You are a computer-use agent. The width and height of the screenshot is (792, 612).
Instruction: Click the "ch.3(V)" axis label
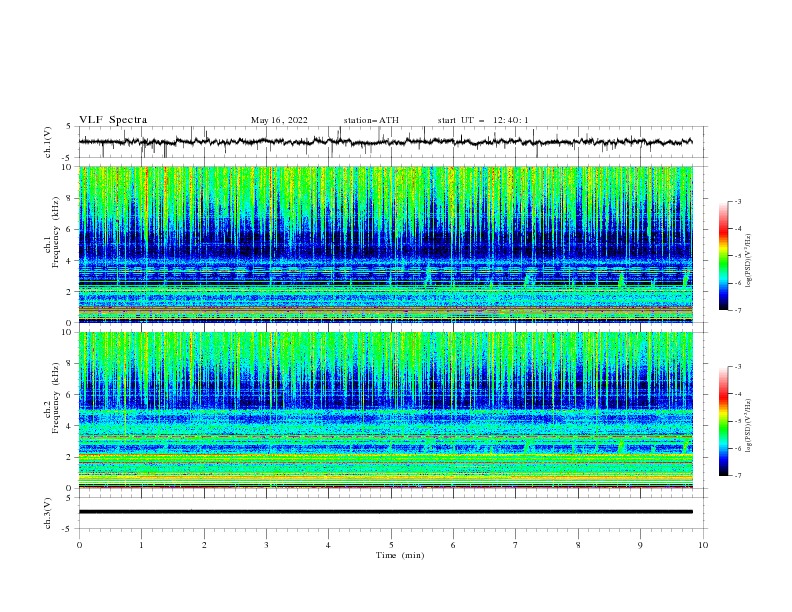pyautogui.click(x=48, y=513)
